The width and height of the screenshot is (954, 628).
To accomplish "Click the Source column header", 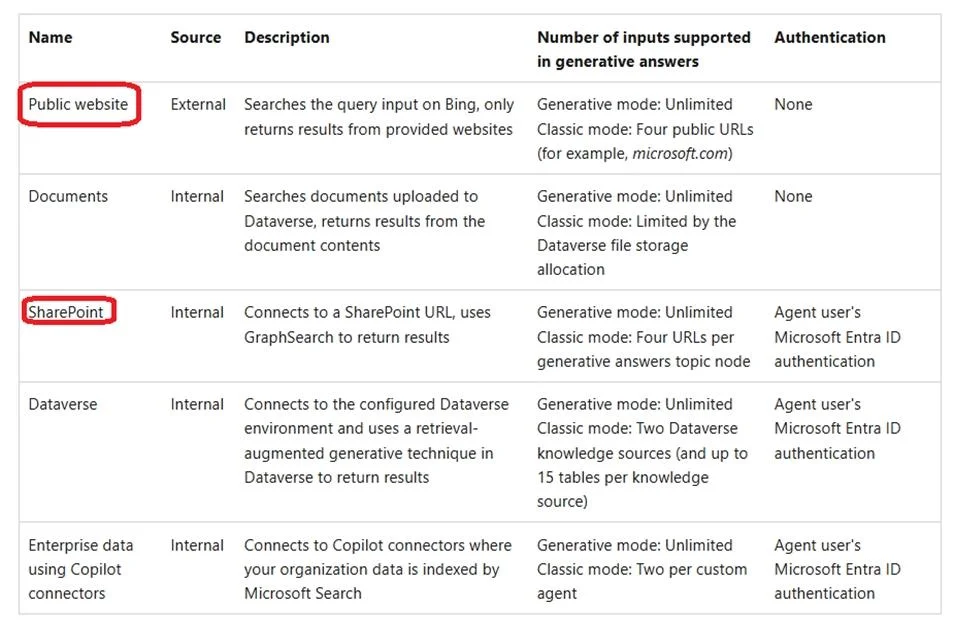I will coord(195,37).
